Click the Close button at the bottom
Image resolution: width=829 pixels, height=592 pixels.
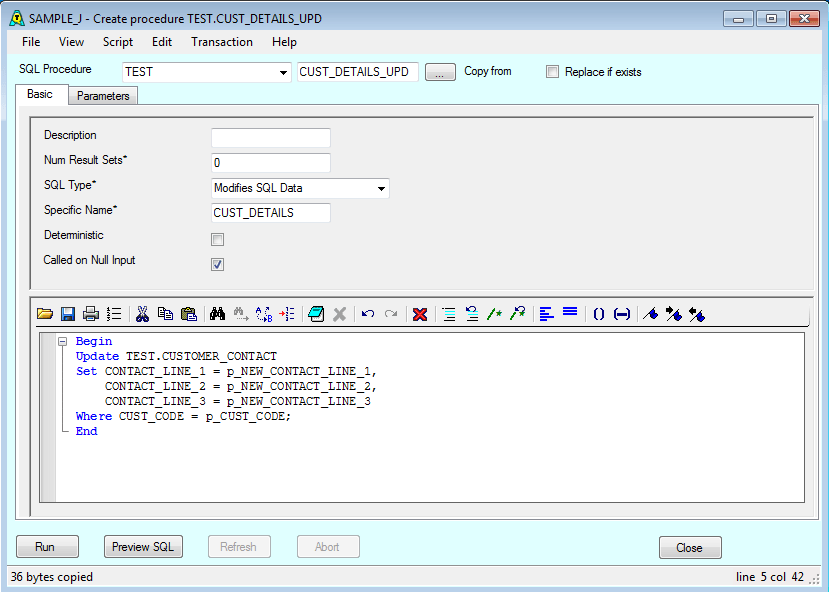tap(690, 548)
